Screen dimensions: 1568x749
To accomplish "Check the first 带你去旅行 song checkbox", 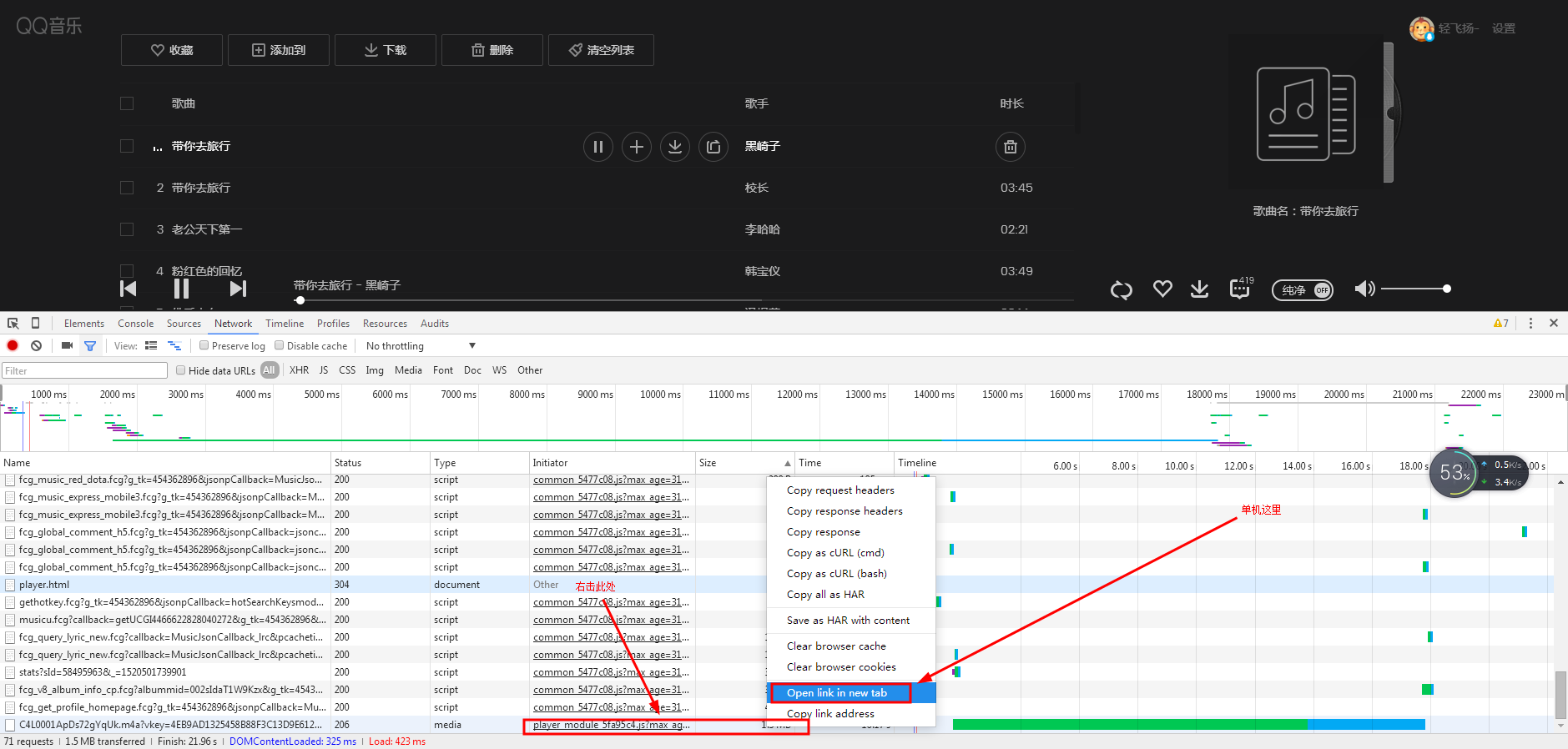I will pos(127,146).
